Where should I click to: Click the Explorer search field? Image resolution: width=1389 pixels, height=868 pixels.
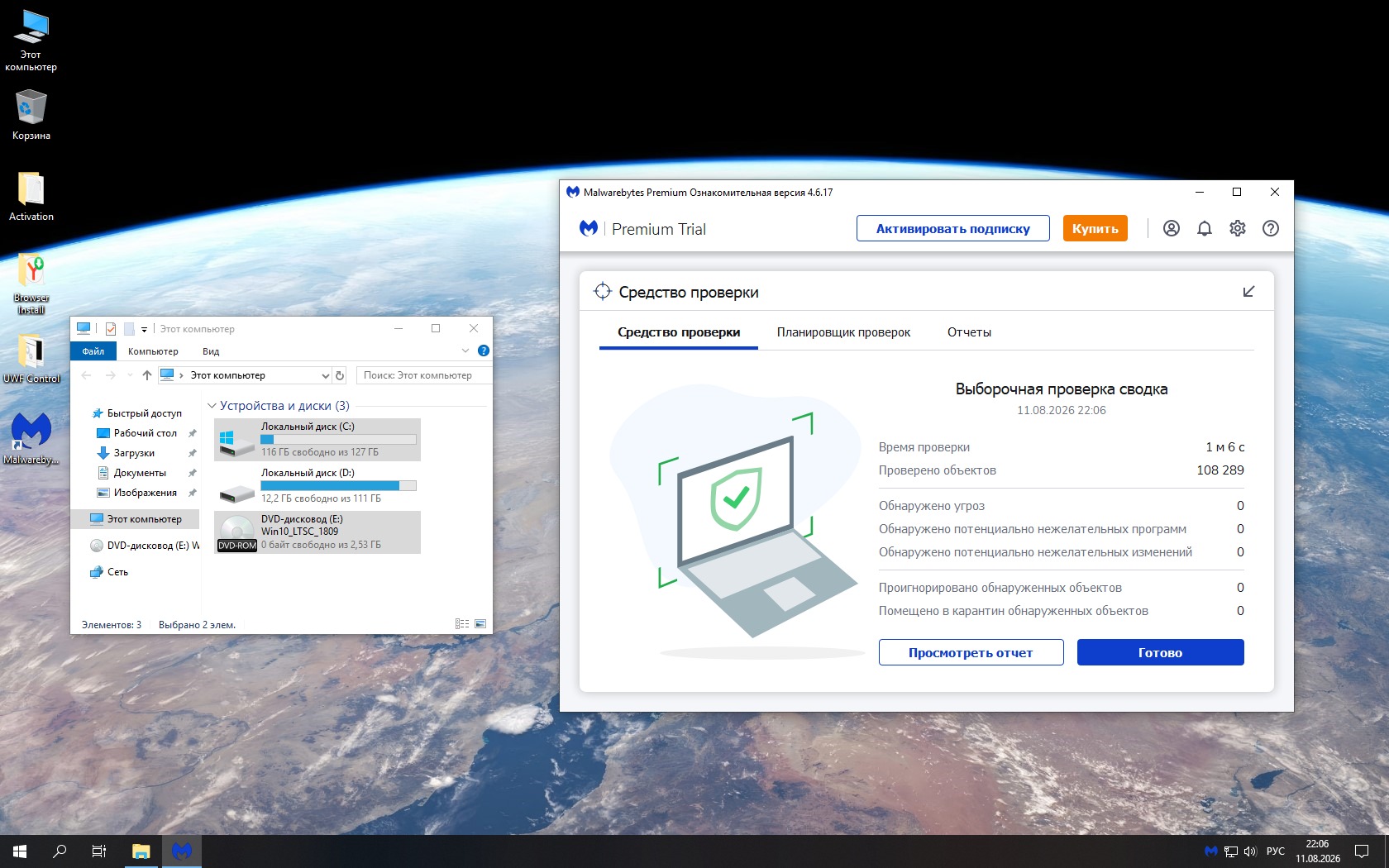coord(424,375)
